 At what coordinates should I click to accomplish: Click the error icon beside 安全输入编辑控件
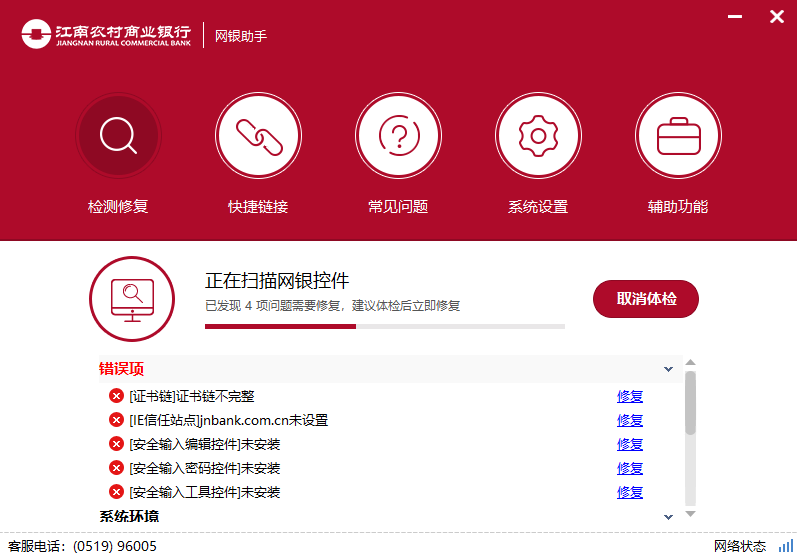coord(116,444)
